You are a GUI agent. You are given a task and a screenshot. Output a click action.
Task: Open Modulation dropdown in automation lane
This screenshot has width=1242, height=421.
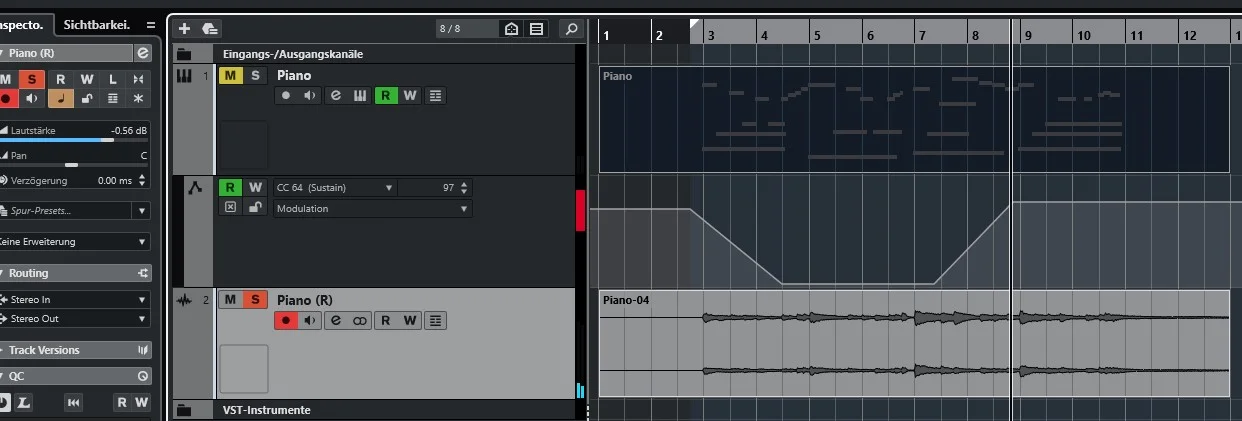click(372, 208)
